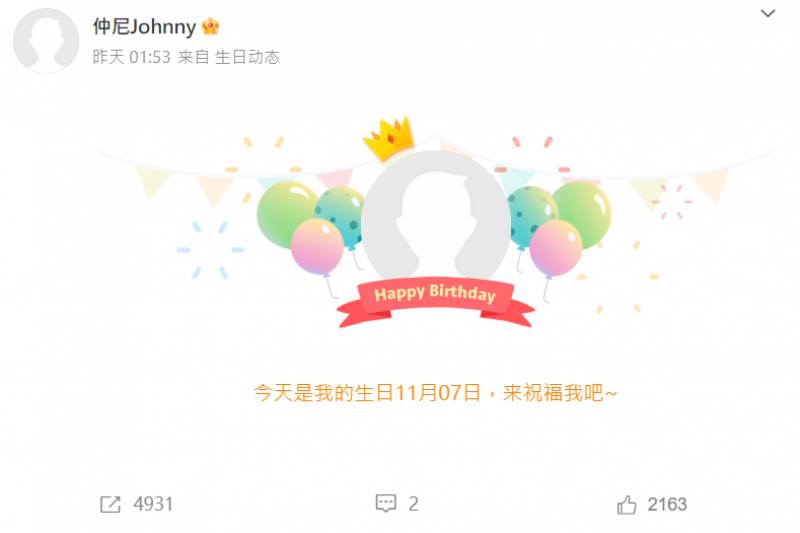This screenshot has height=533, width=800.
Task: Click the orange birthday greeting text
Action: tap(435, 393)
